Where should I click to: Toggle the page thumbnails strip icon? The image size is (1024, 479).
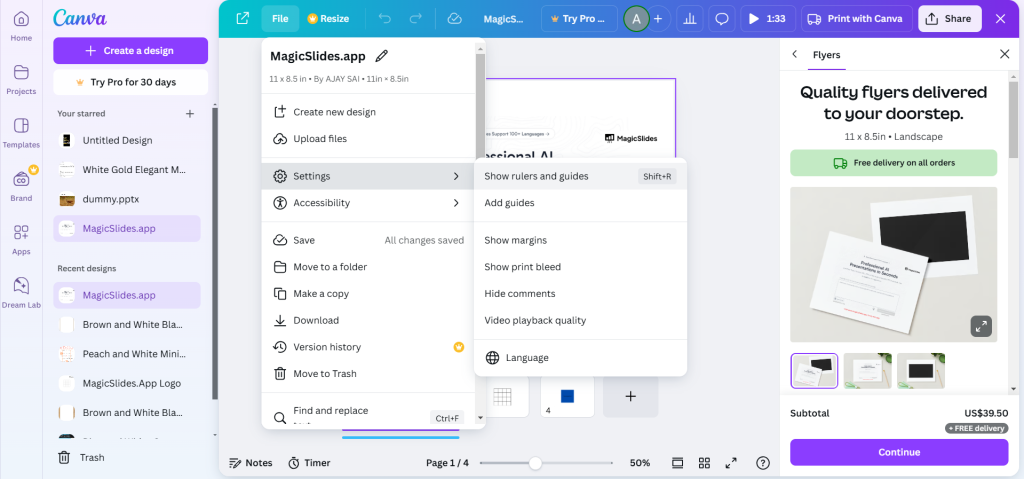coord(678,463)
